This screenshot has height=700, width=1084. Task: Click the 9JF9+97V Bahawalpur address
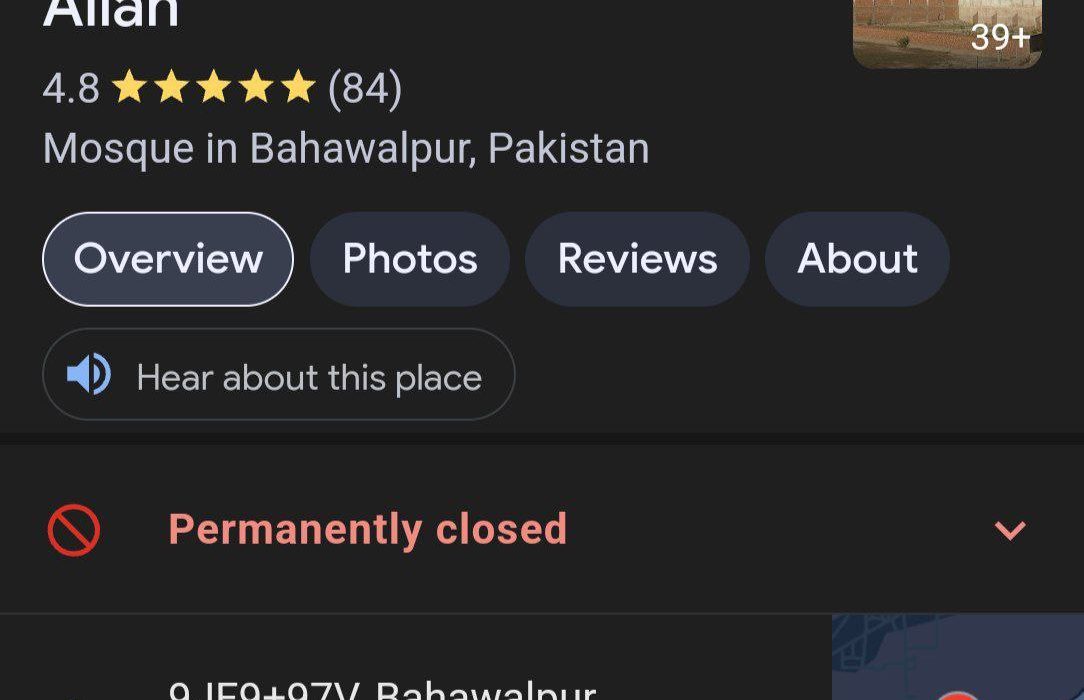(382, 690)
